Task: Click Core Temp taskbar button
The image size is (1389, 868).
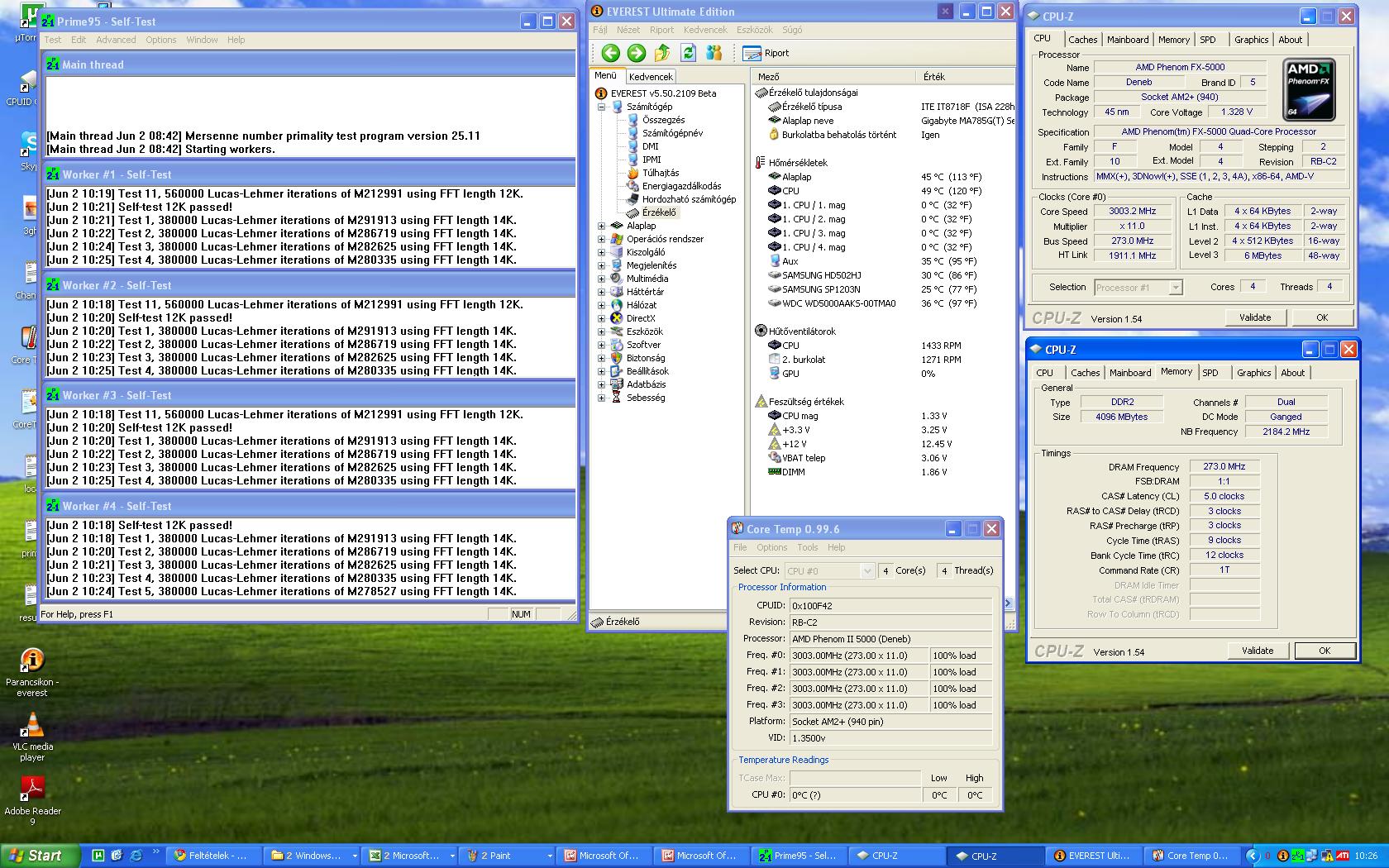Action: tap(1191, 856)
